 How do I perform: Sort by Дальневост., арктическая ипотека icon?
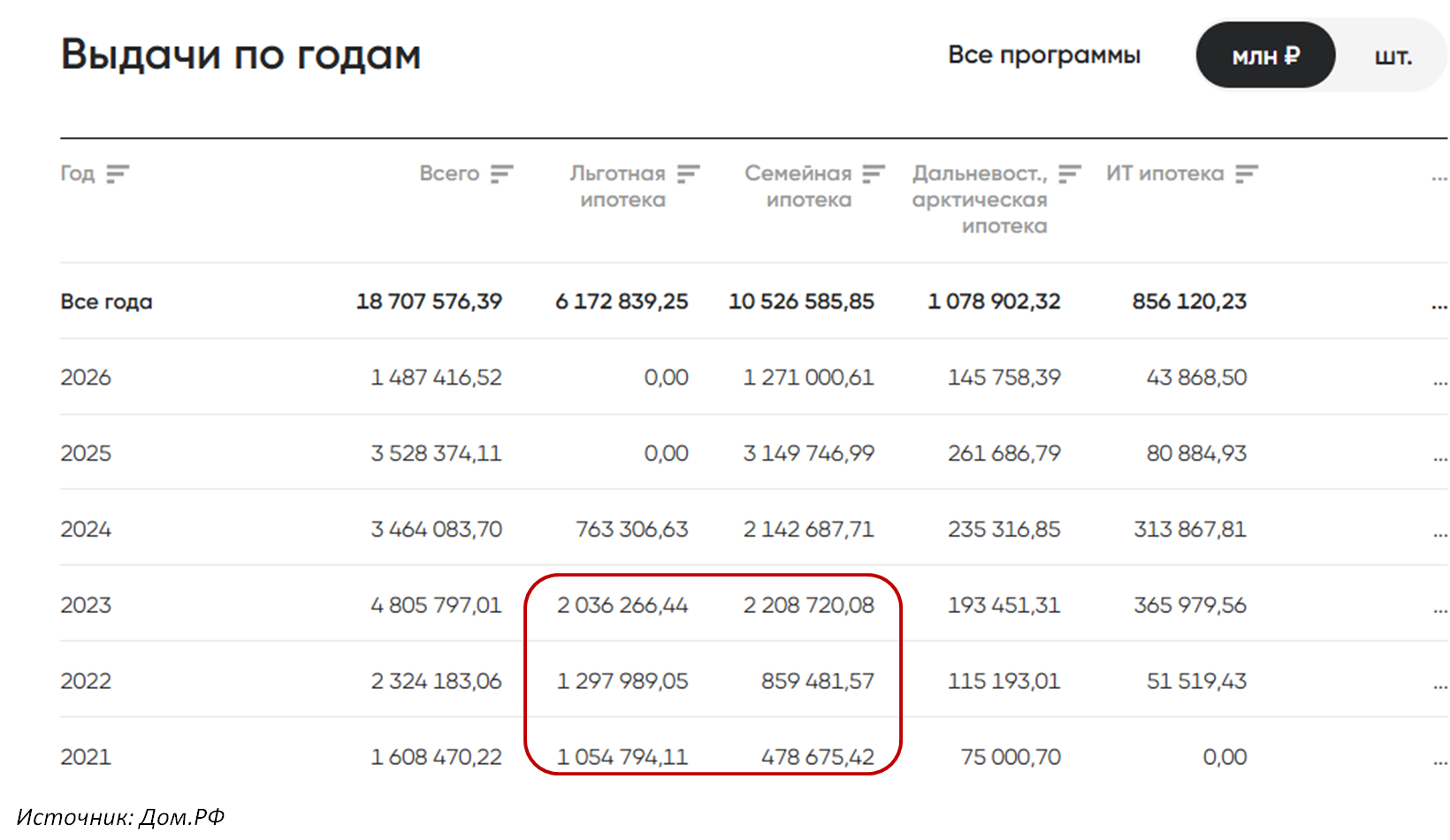coord(1070,173)
